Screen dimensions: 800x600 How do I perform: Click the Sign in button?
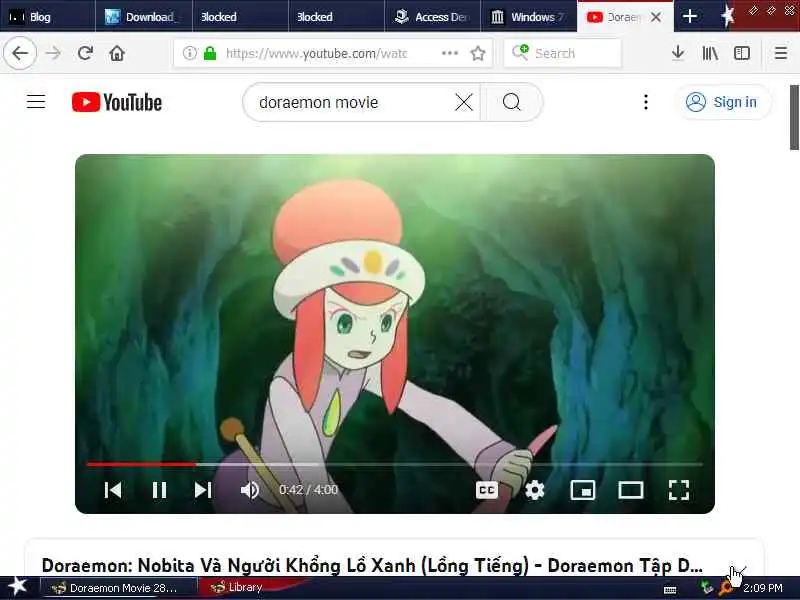[x=722, y=102]
